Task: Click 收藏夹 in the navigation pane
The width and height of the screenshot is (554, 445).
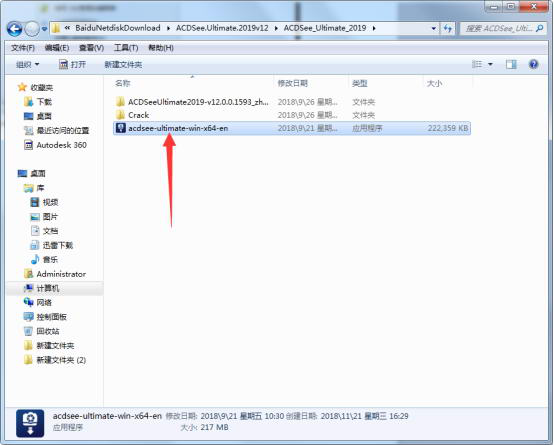Action: [42, 87]
